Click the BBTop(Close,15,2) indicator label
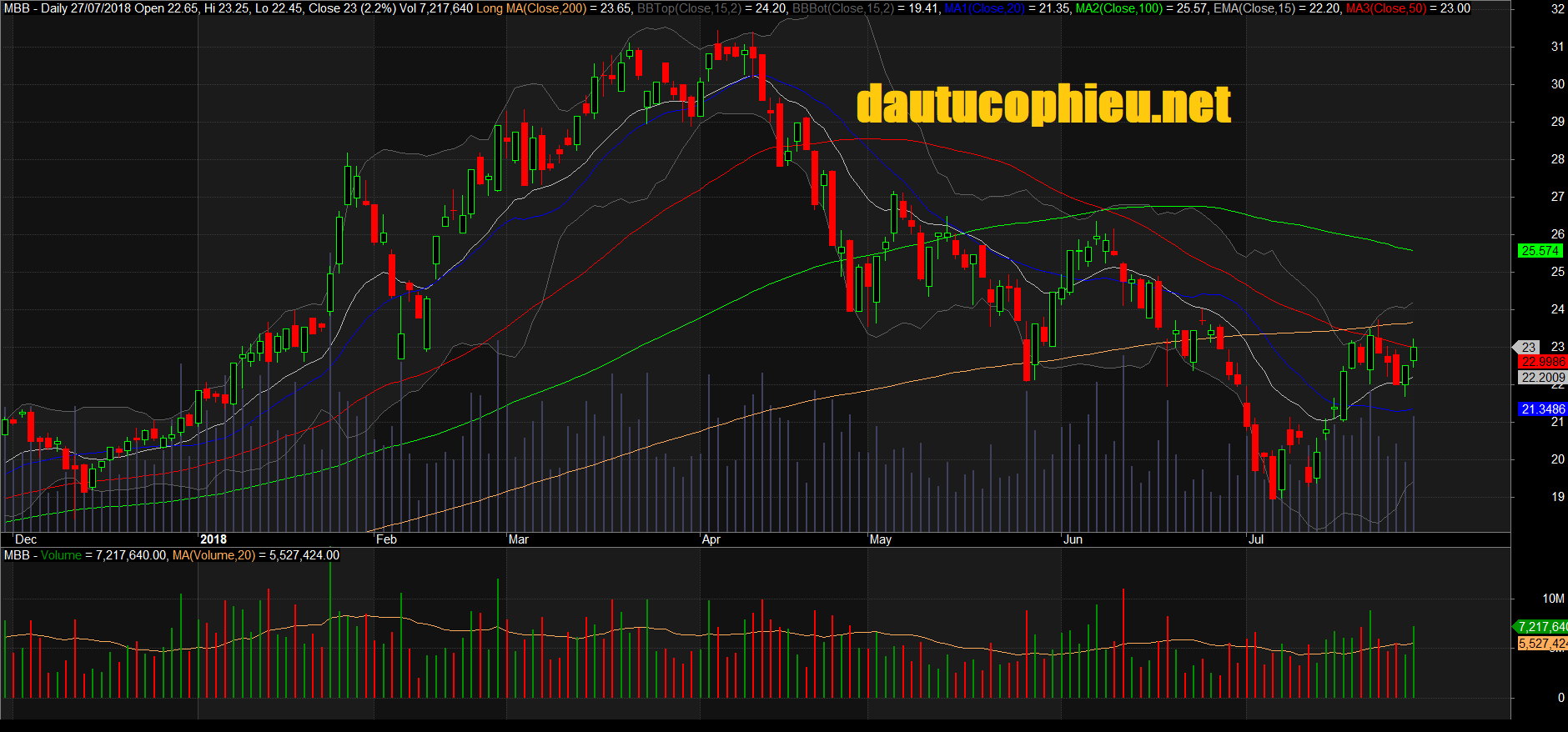Screen dimensions: 1568x732 click(x=688, y=8)
